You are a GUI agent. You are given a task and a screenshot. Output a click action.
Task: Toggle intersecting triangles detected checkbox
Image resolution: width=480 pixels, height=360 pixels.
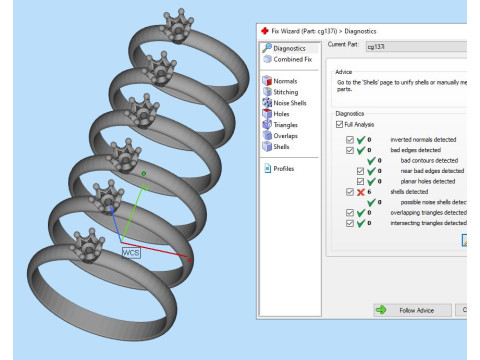tap(350, 223)
